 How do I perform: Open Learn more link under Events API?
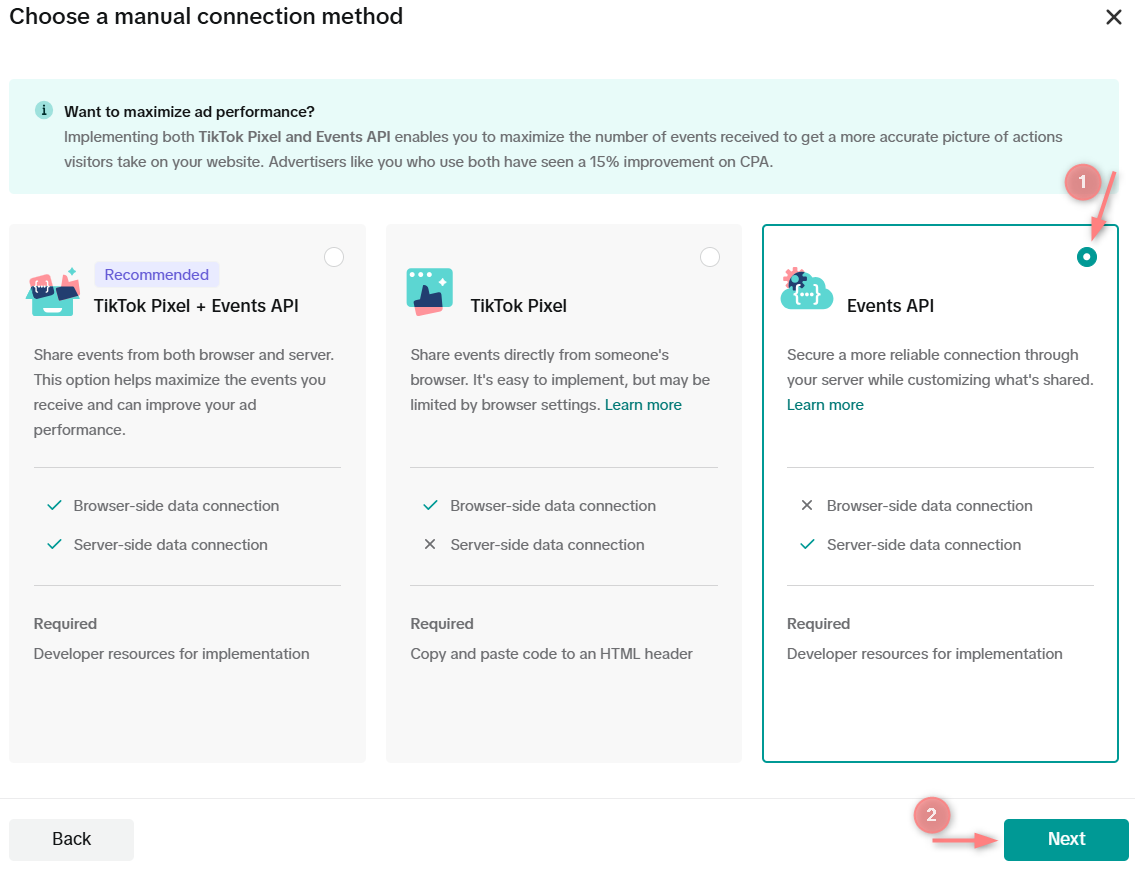[x=825, y=405]
